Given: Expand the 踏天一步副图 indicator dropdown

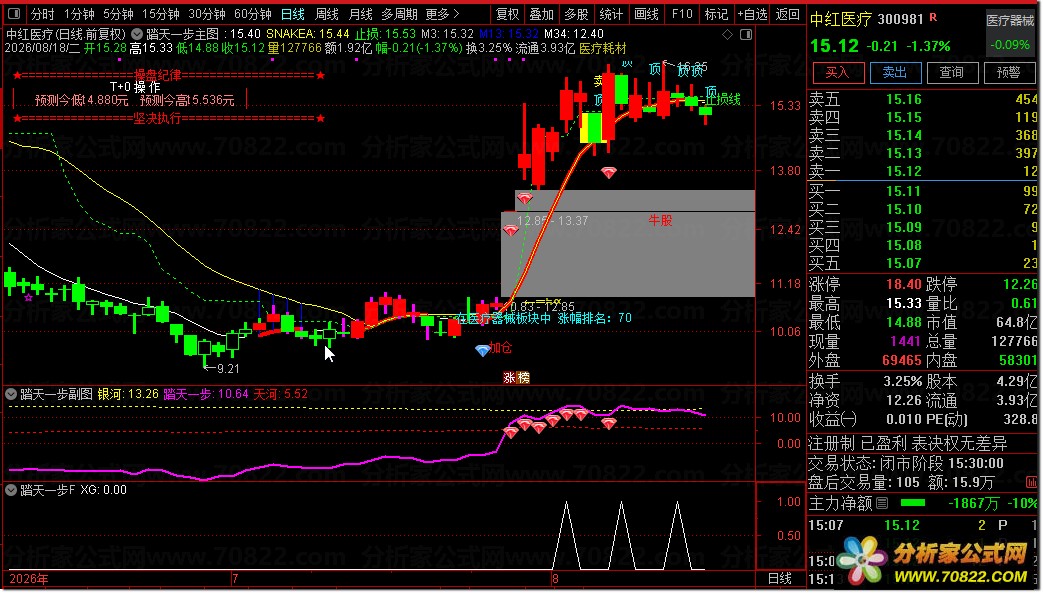Looking at the screenshot, I should tap(11, 395).
